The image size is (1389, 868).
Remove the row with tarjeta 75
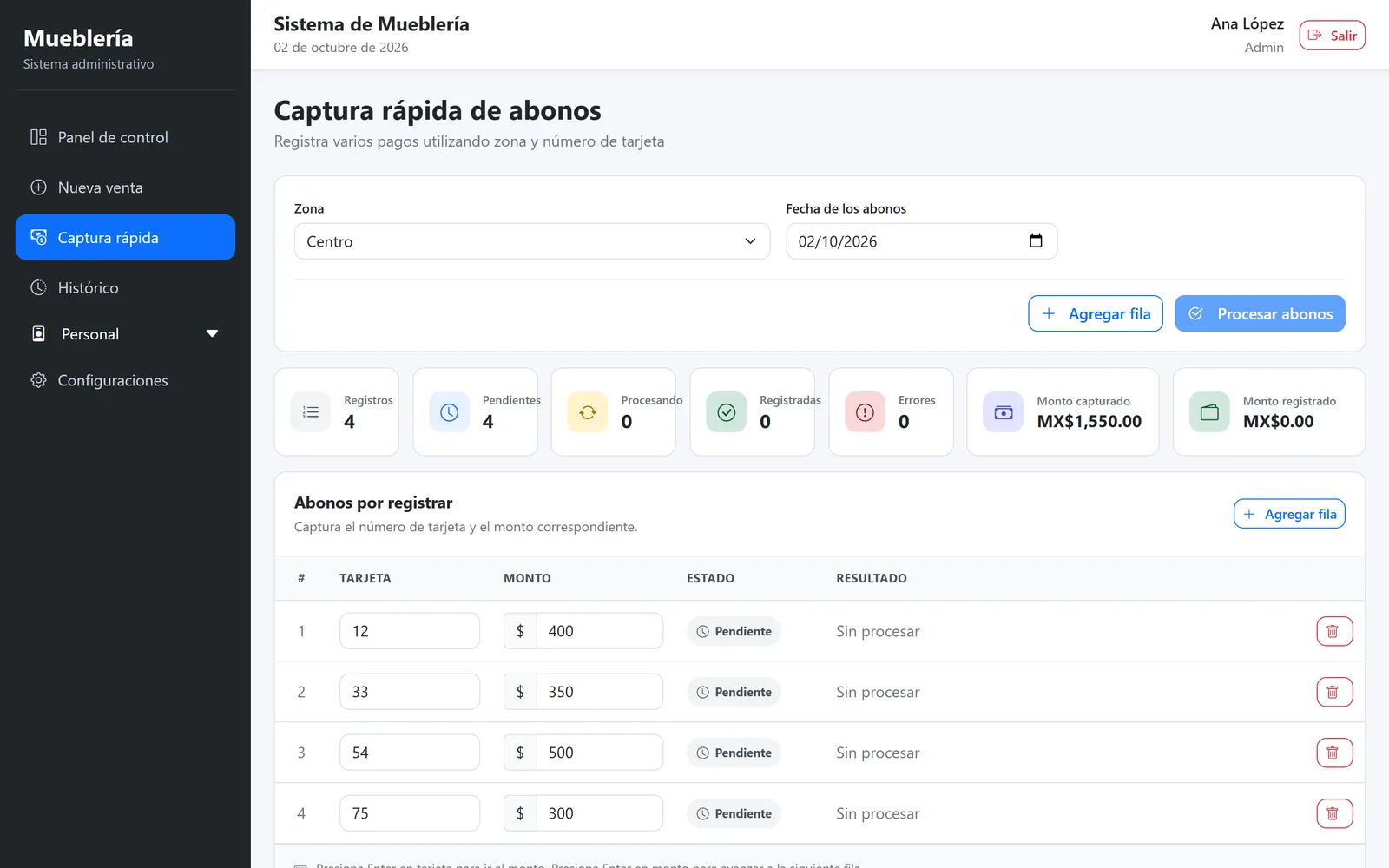(x=1334, y=813)
